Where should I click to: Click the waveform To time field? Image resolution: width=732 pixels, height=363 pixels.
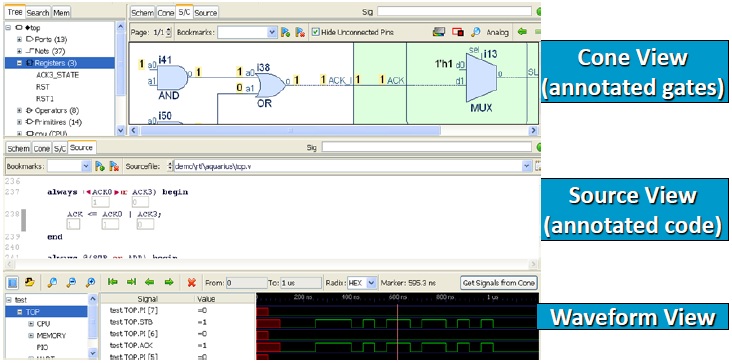tap(301, 283)
